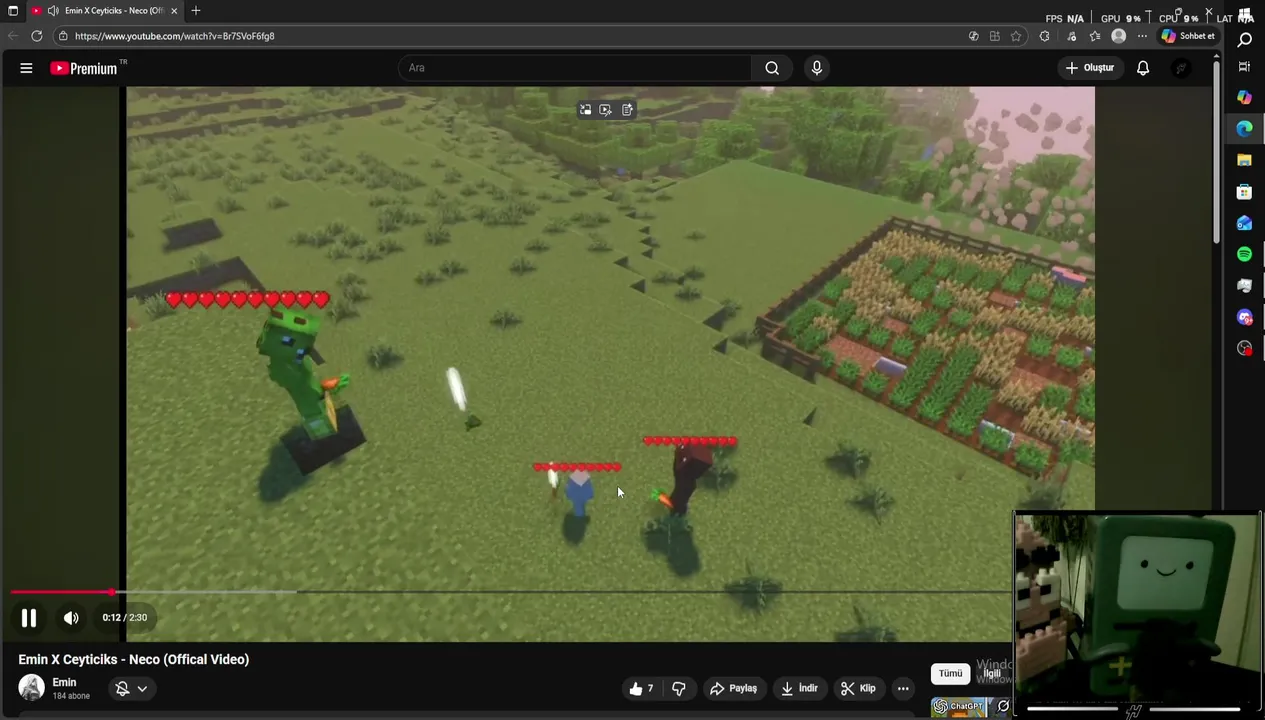The width and height of the screenshot is (1265, 720).
Task: Click the video title text
Action: pos(134,659)
